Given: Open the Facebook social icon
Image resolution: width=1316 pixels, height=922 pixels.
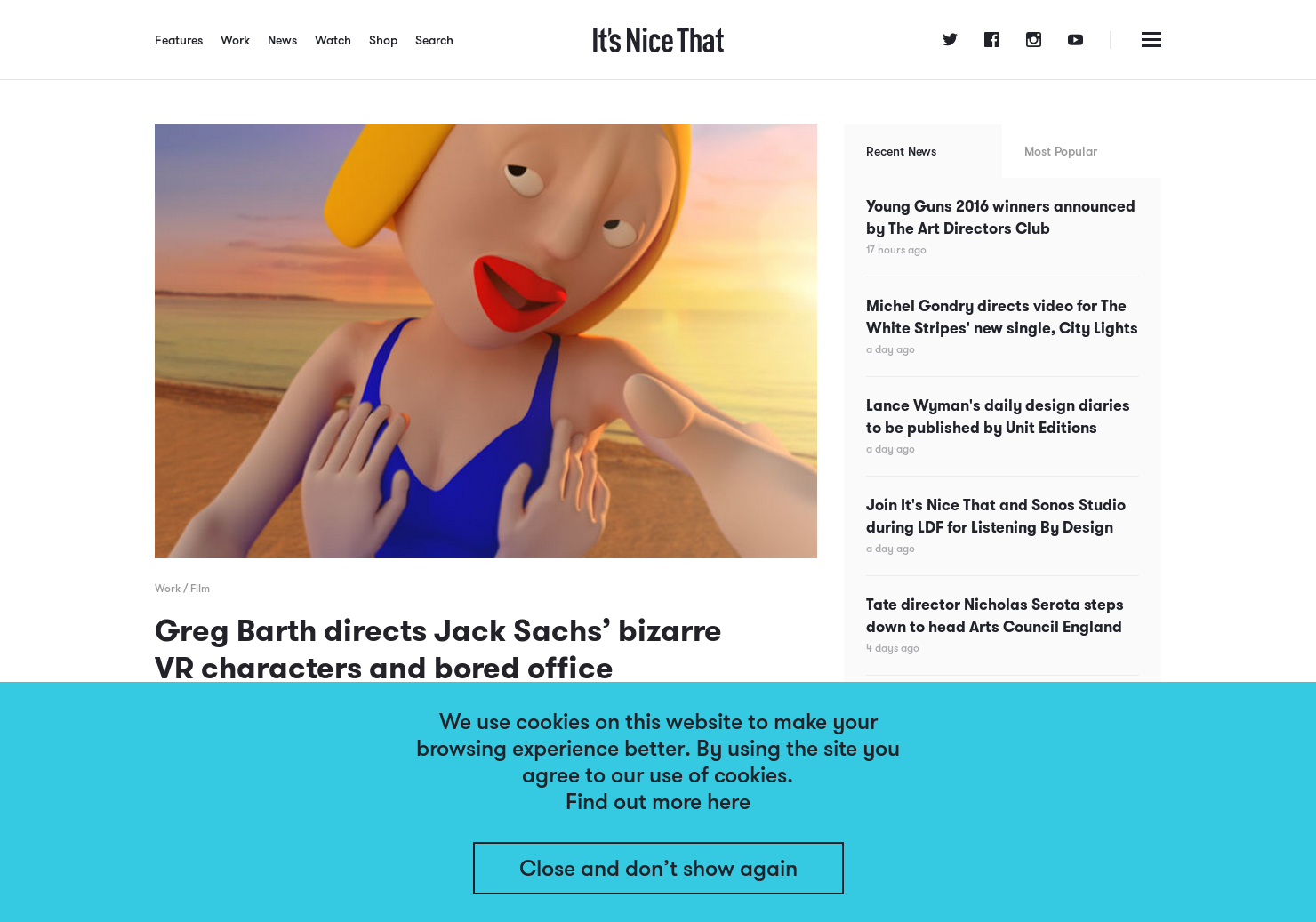Looking at the screenshot, I should [991, 40].
